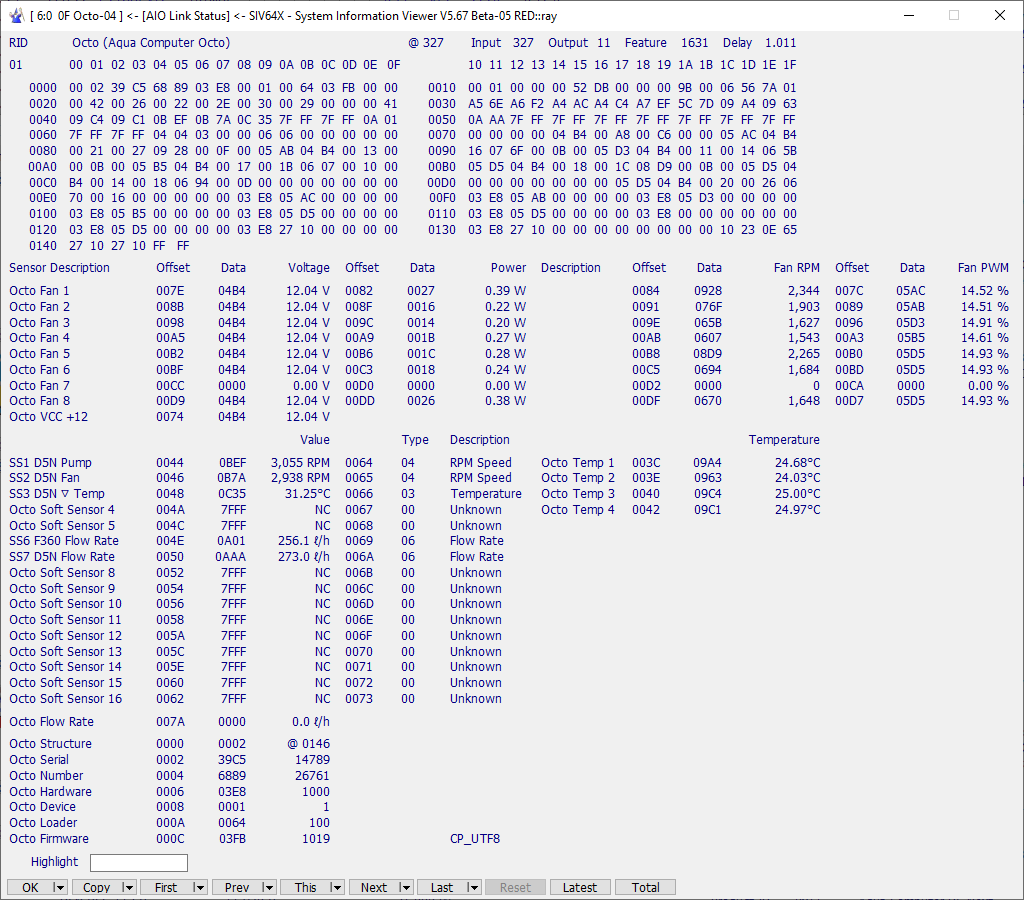This screenshot has height=900, width=1024.
Task: Click the Prev button
Action: (x=236, y=887)
